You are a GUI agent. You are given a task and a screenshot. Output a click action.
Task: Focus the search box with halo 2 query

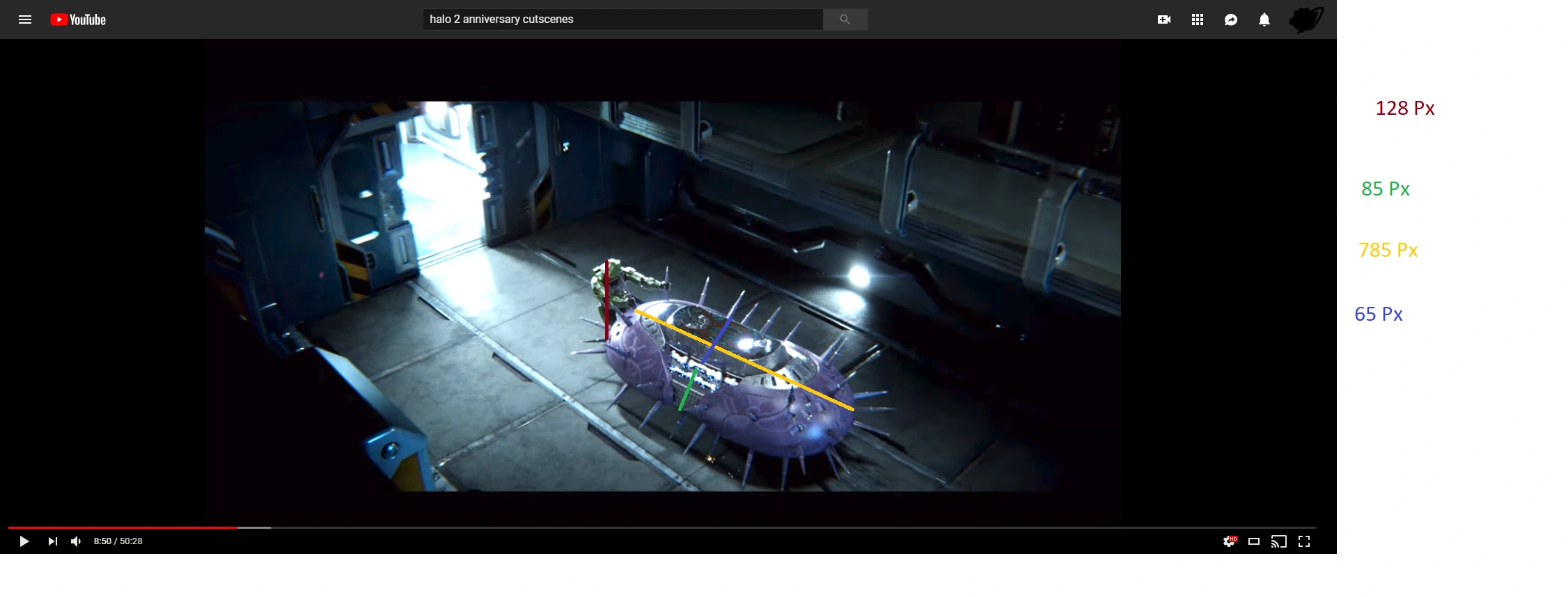pyautogui.click(x=623, y=19)
